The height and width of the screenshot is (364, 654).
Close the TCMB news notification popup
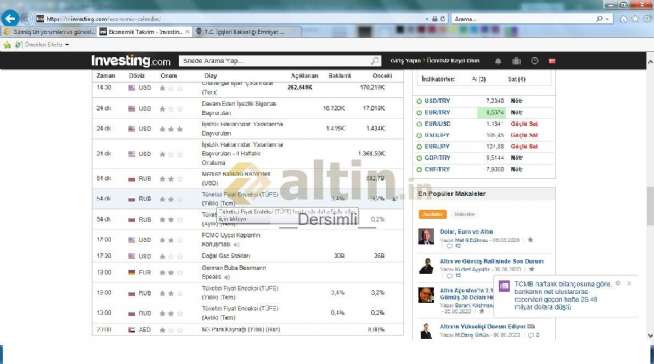629,284
